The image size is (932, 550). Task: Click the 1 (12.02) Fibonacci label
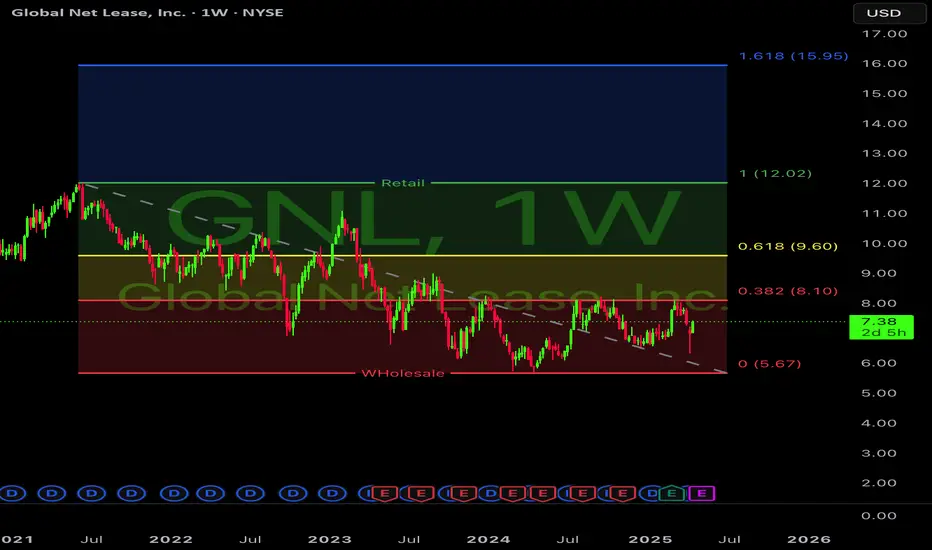(x=774, y=174)
